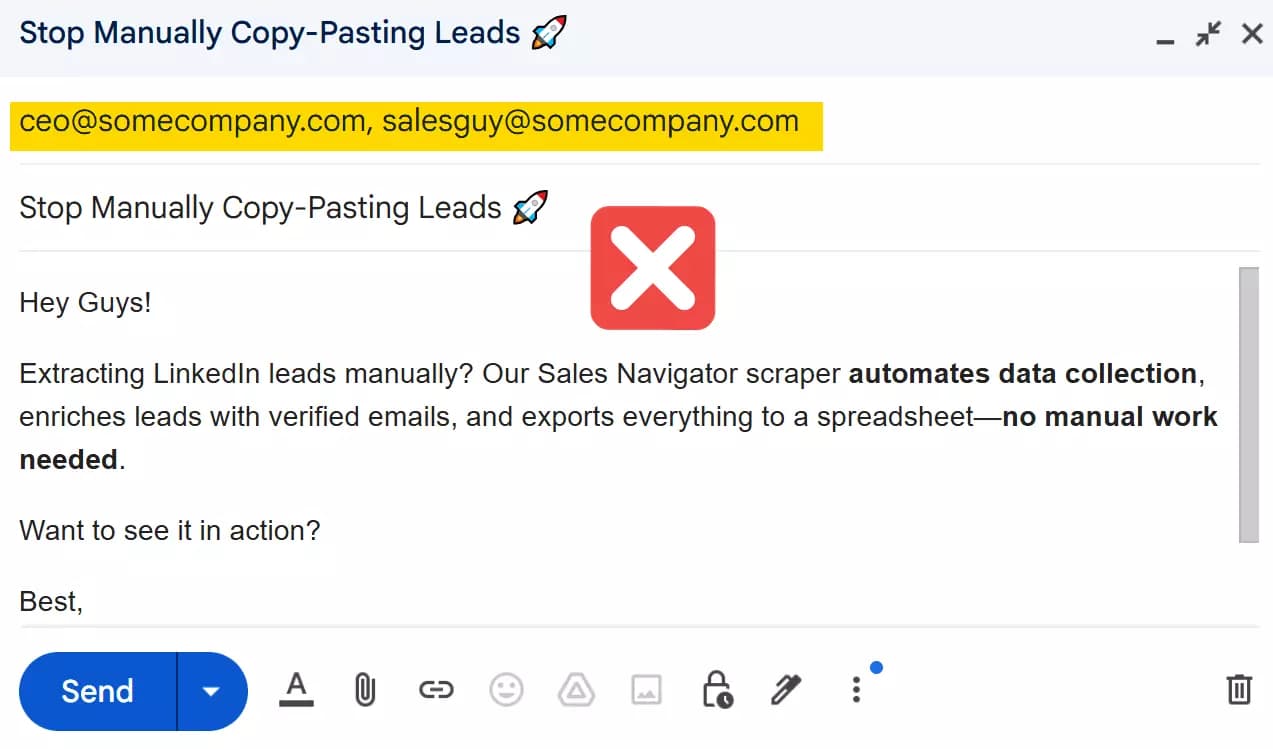Viewport: 1273px width, 749px height.
Task: Click the email body scrollbar
Action: coord(1249,405)
